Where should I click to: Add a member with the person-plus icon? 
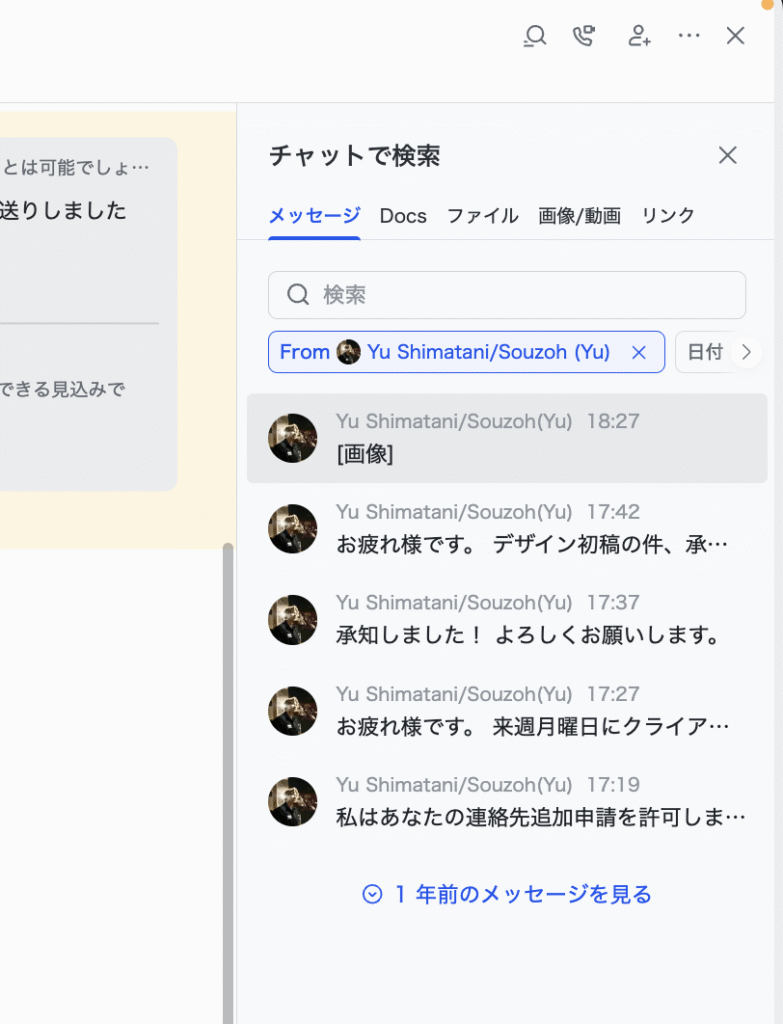coord(639,36)
